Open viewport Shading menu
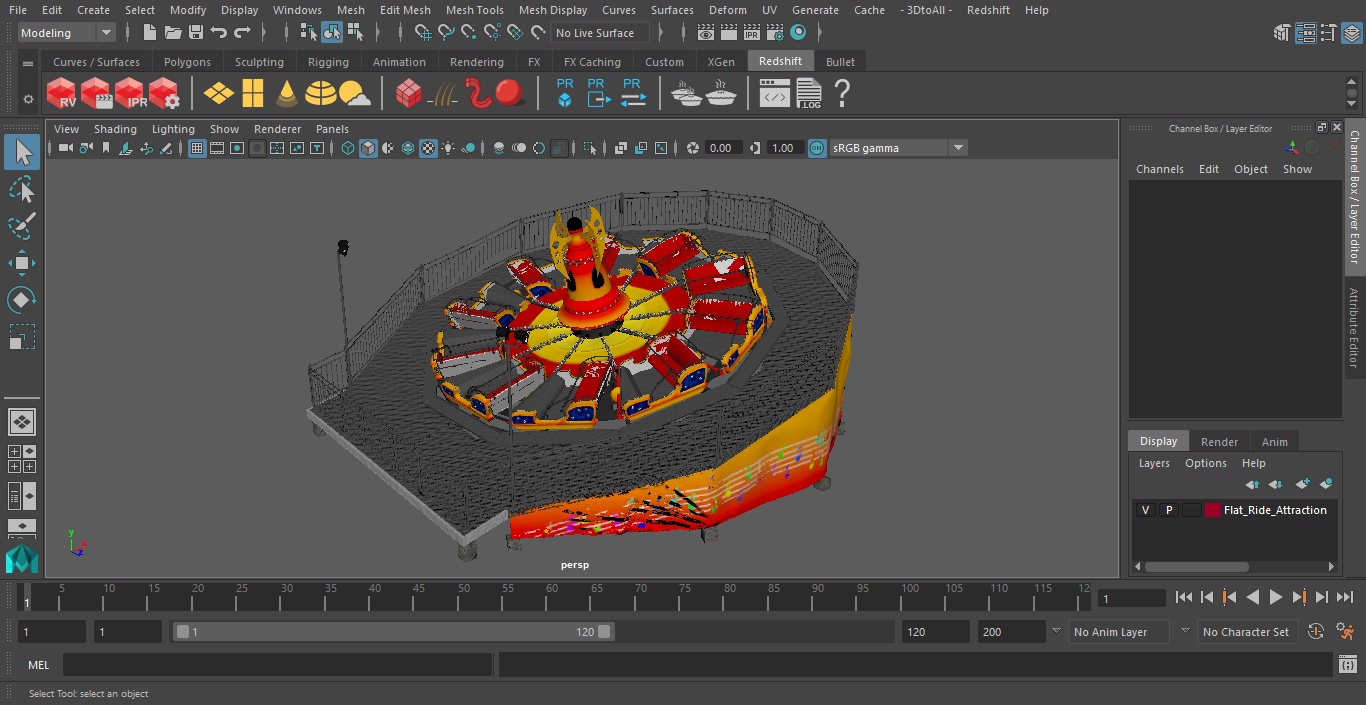 [115, 129]
